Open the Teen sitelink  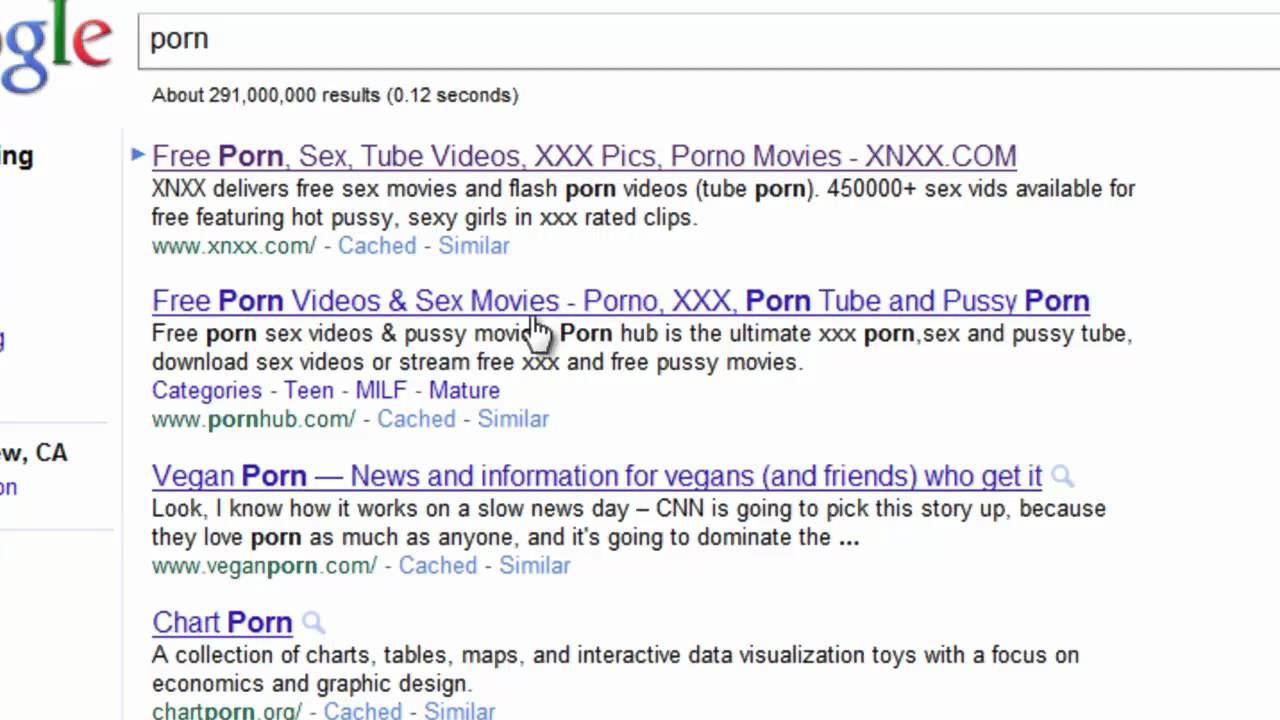[309, 391]
